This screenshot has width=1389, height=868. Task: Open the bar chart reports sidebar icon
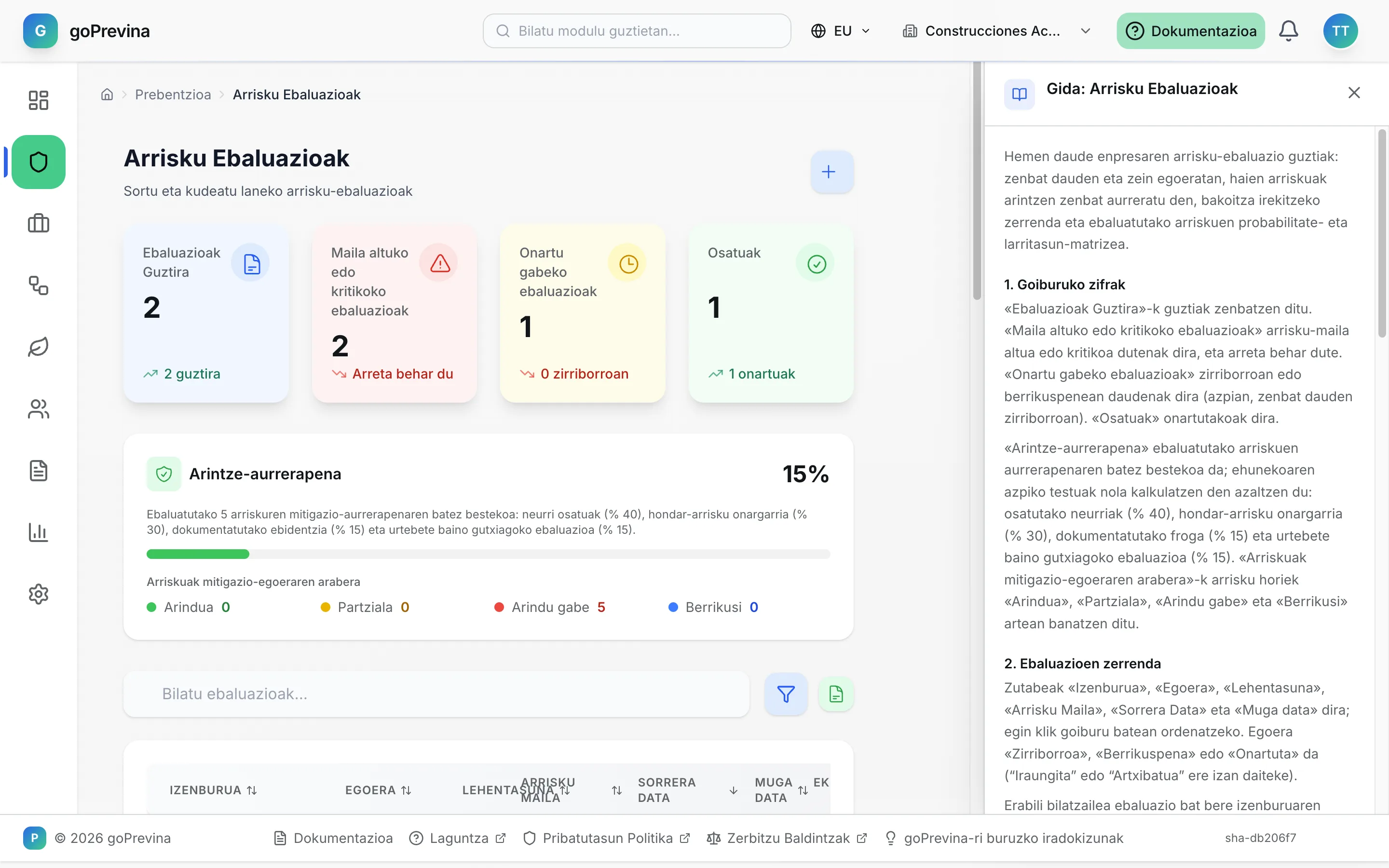(39, 532)
